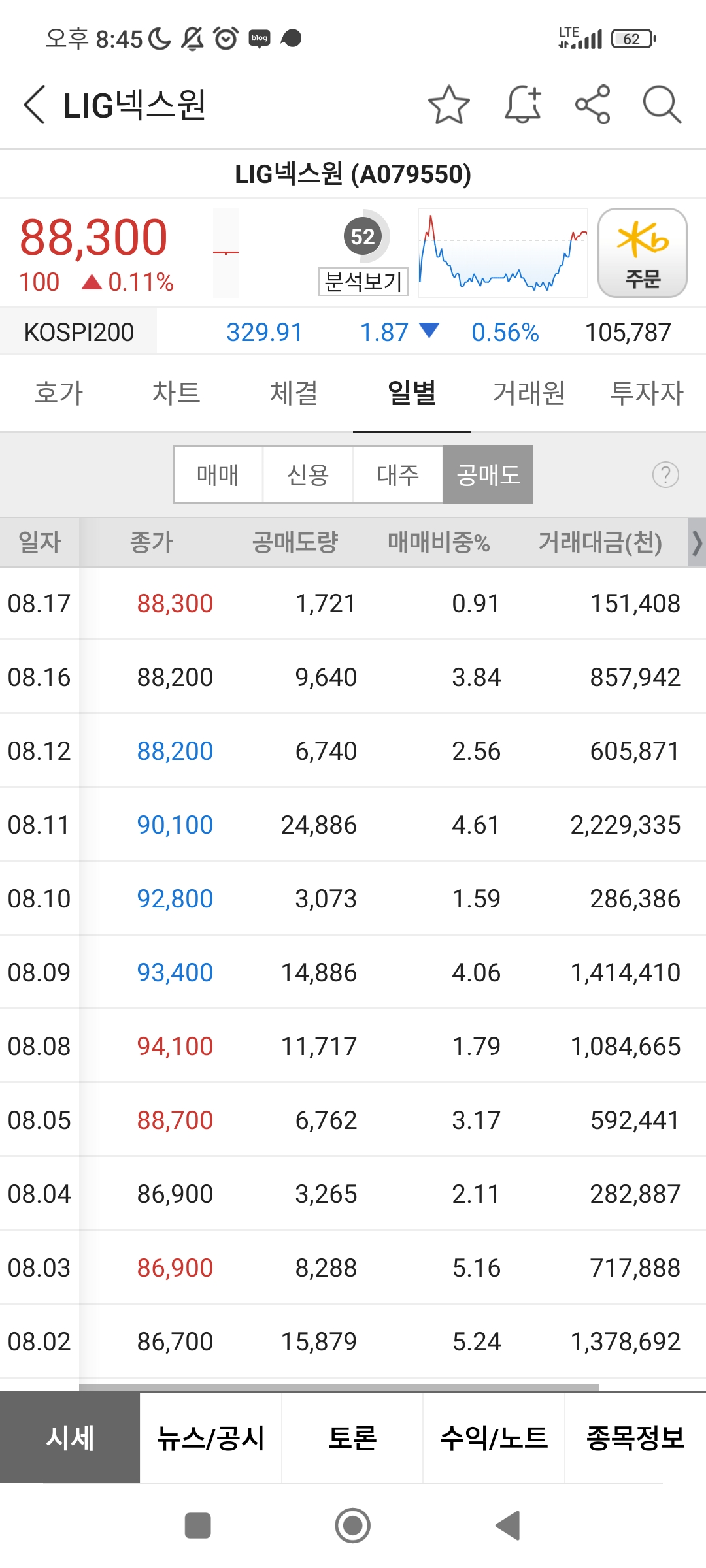Switch to 거래원 tab
Image resolution: width=706 pixels, height=1568 pixels.
[x=529, y=393]
